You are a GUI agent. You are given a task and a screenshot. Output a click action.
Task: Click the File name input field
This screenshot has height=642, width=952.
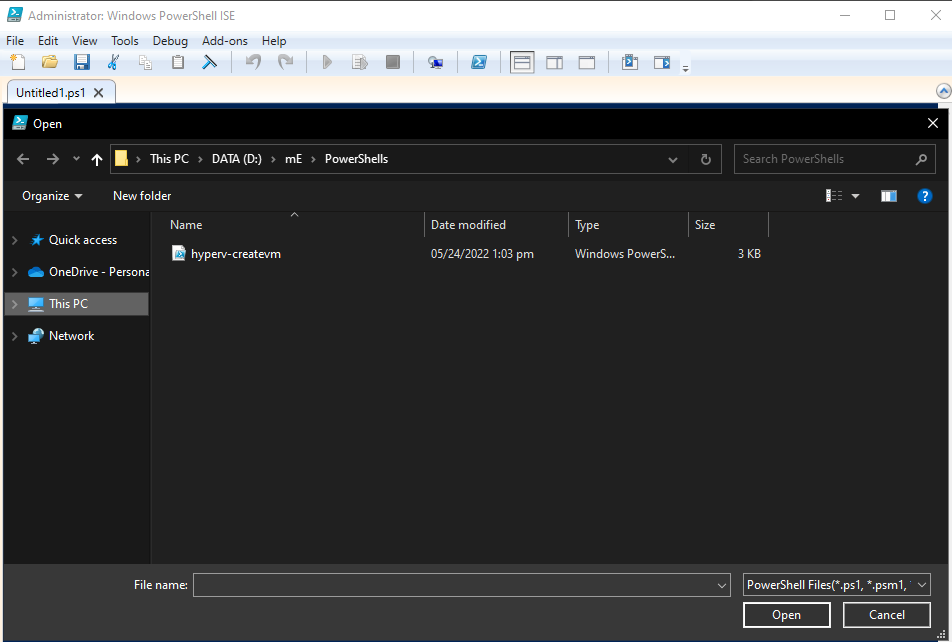(x=461, y=585)
